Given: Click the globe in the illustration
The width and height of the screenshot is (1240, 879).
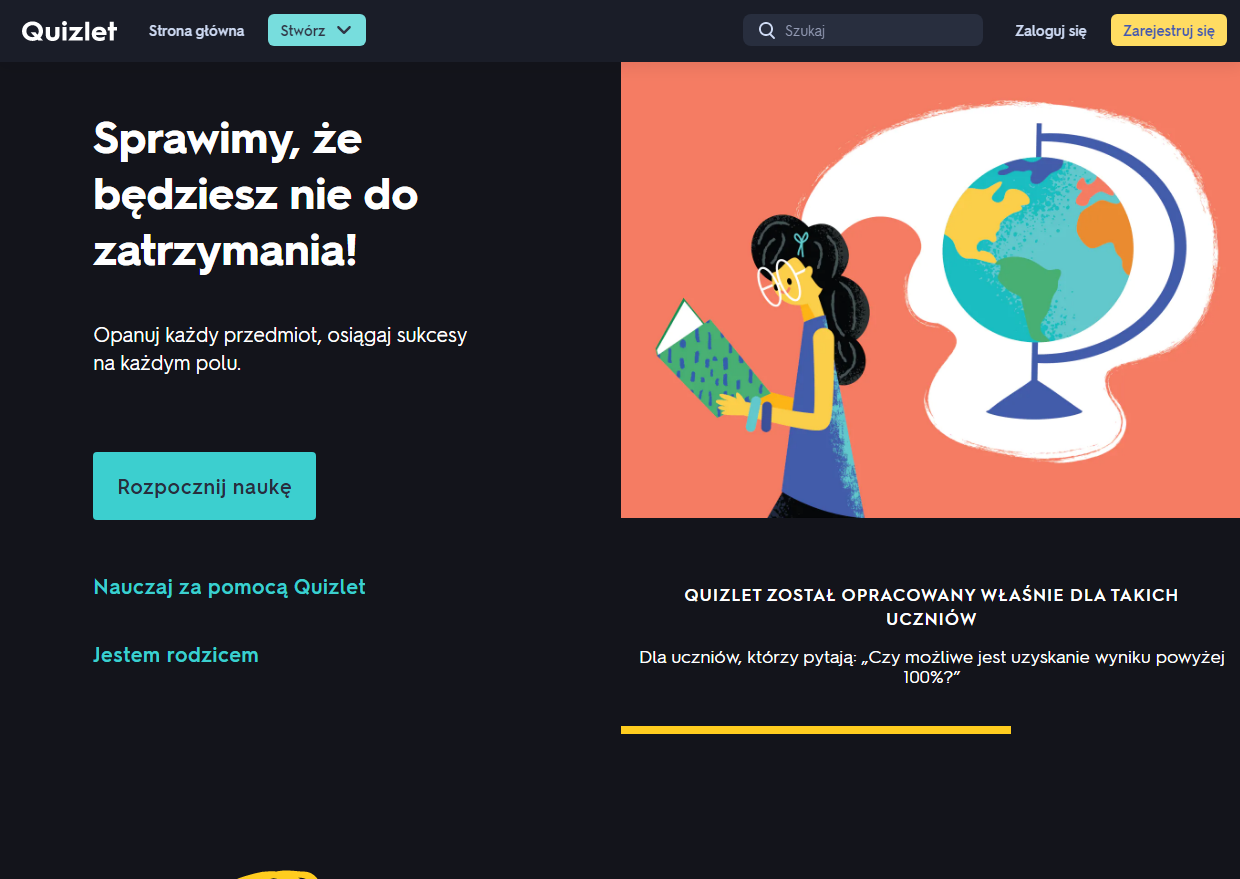Looking at the screenshot, I should [1038, 250].
